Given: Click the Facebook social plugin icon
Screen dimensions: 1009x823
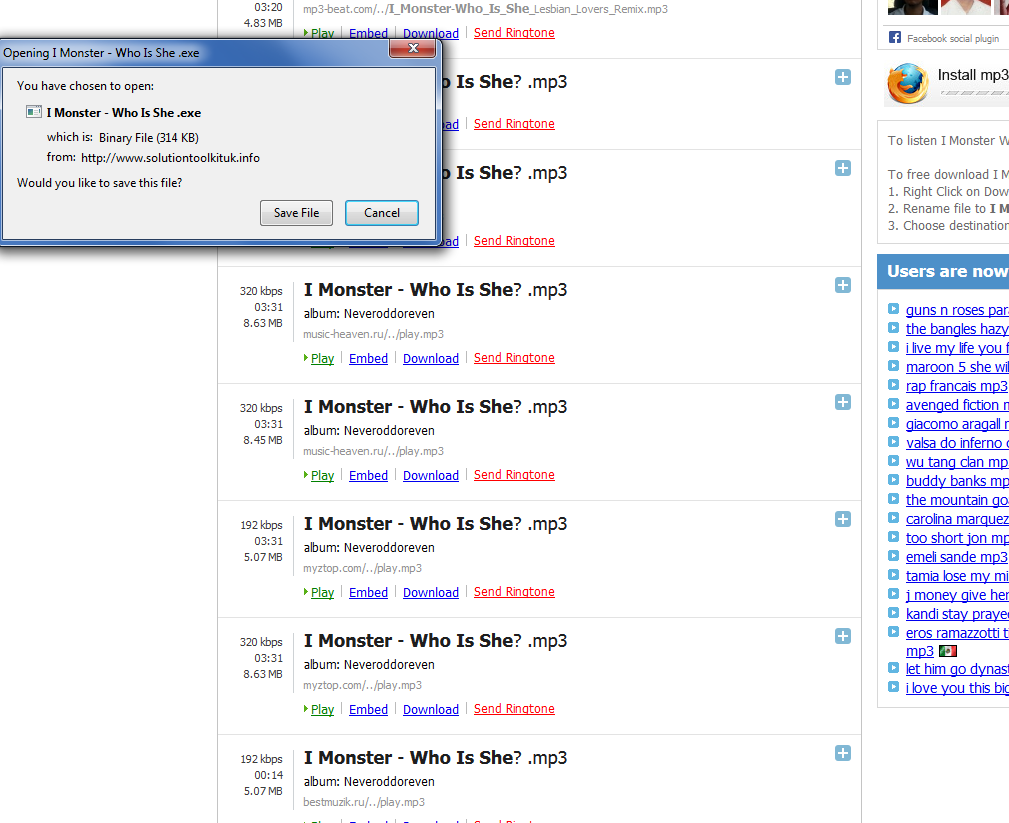Looking at the screenshot, I should tap(895, 38).
